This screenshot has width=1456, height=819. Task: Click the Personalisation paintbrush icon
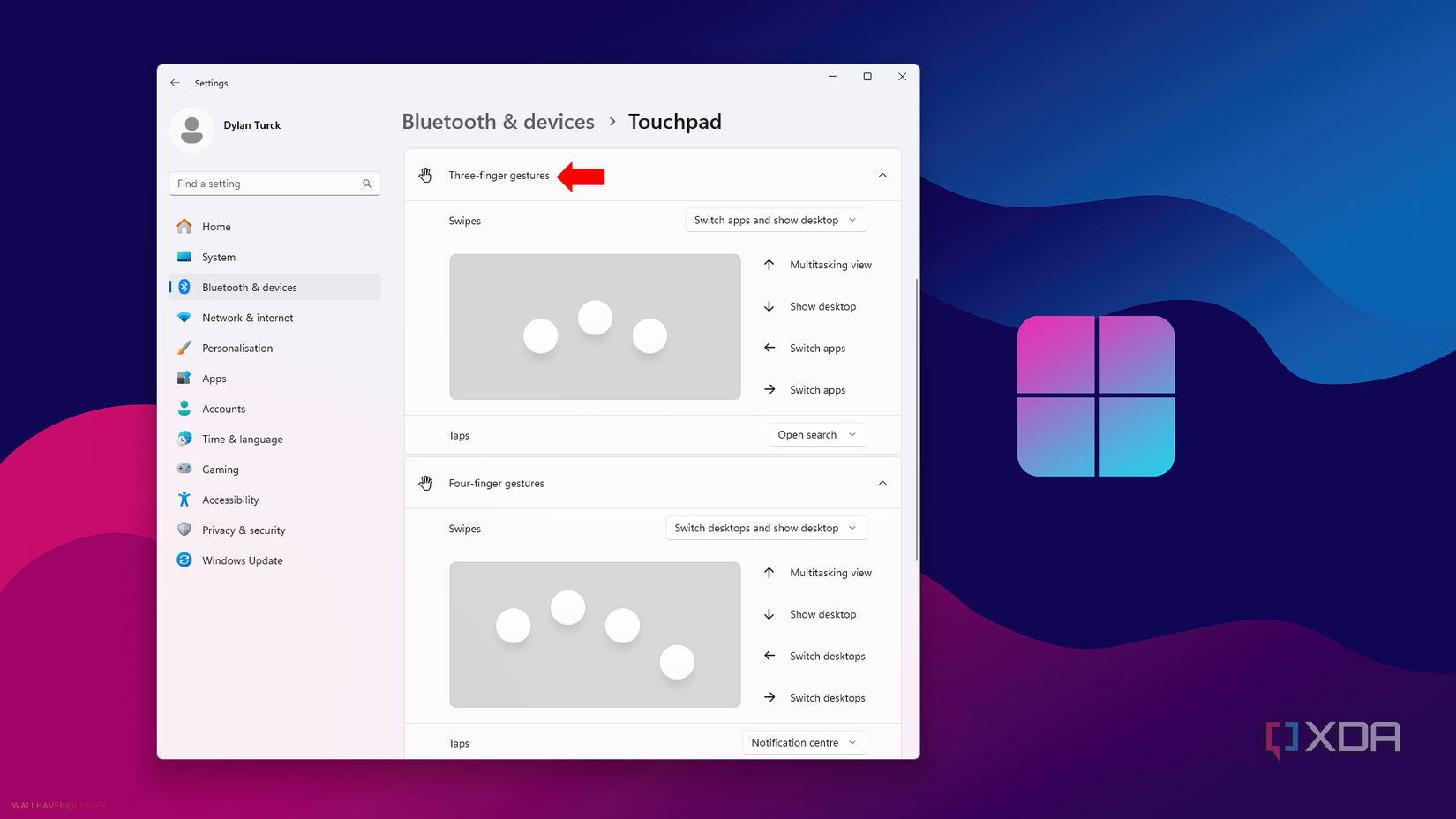tap(184, 348)
